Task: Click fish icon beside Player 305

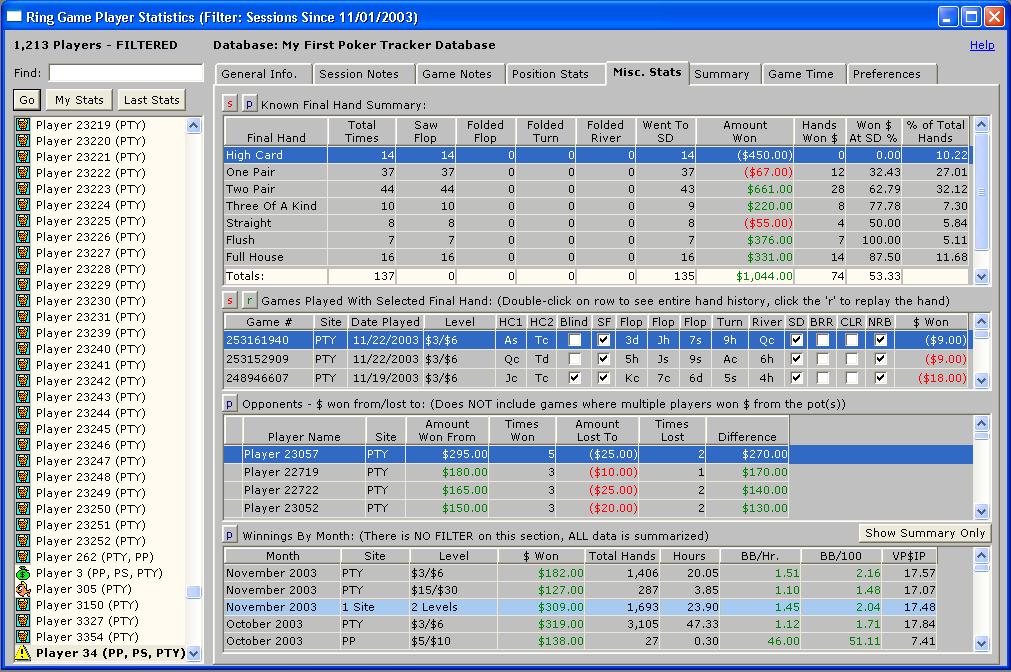Action: click(22, 589)
